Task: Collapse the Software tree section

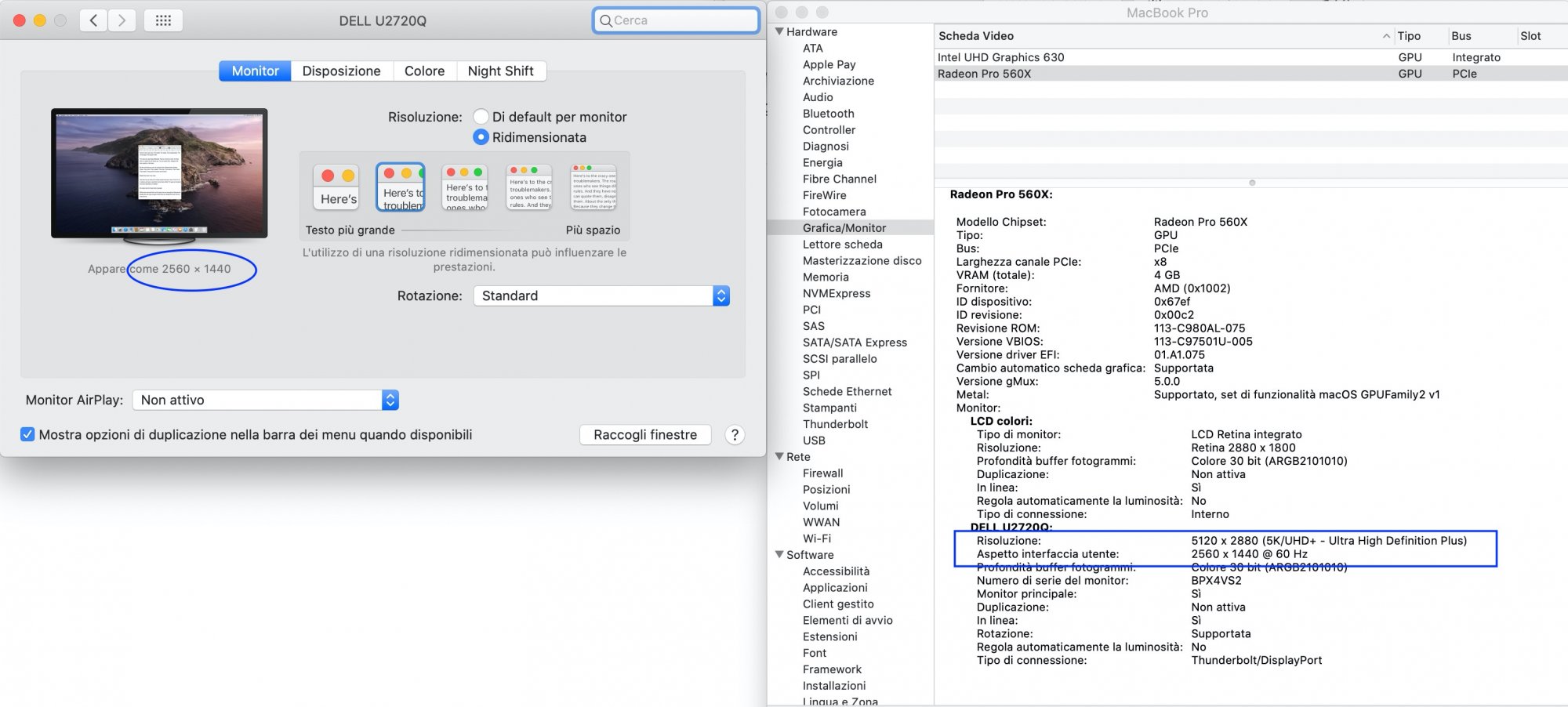Action: pos(779,555)
